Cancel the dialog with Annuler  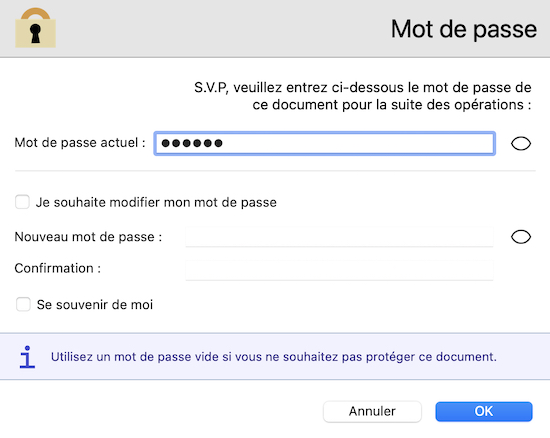pyautogui.click(x=372, y=411)
